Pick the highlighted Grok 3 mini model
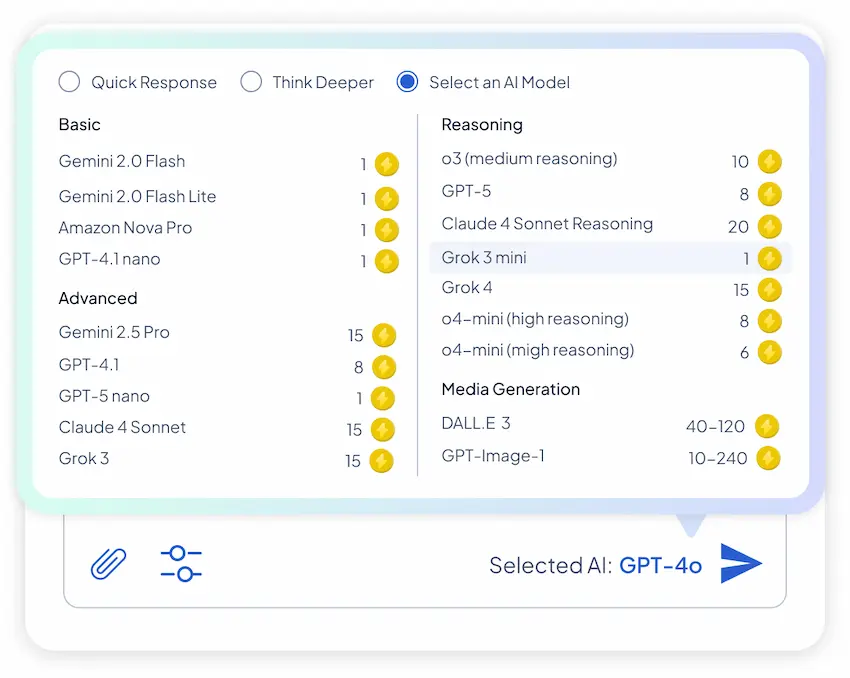 (x=610, y=258)
